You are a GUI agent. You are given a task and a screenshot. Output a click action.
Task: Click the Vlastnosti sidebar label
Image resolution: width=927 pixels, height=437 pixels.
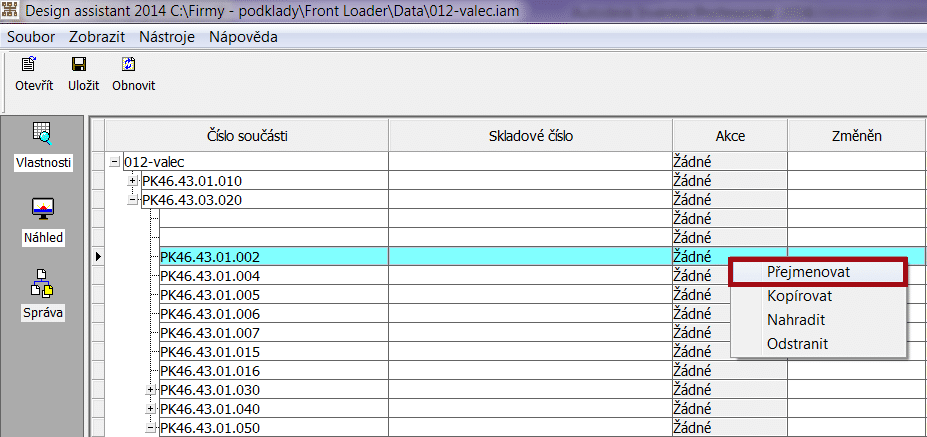[x=43, y=163]
